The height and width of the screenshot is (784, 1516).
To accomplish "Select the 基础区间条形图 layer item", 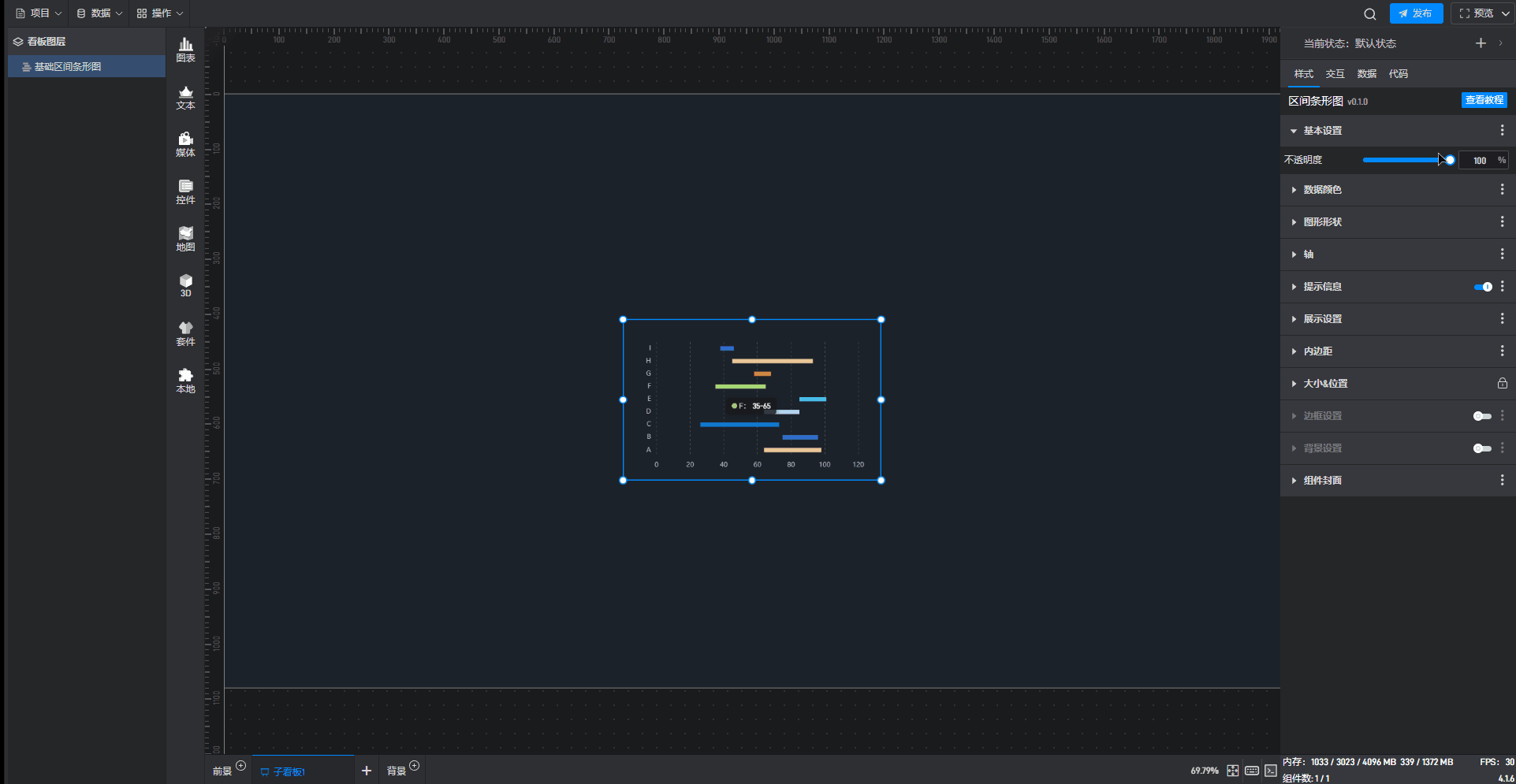I will pos(68,67).
